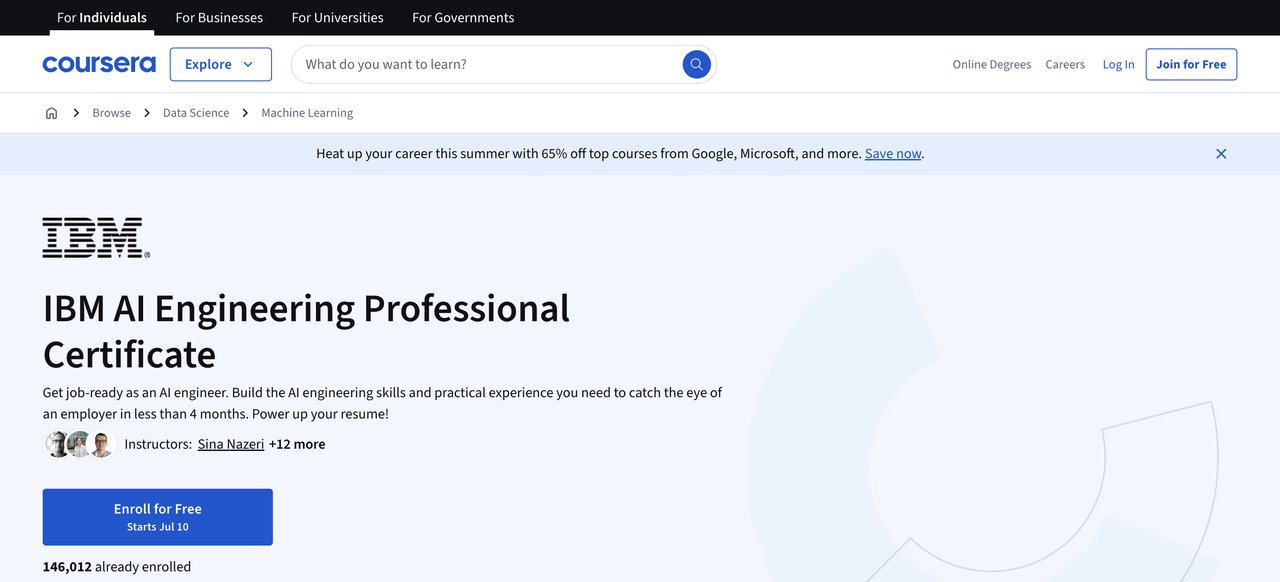Click Enroll for Free button
Viewport: 1280px width, 582px height.
(158, 517)
